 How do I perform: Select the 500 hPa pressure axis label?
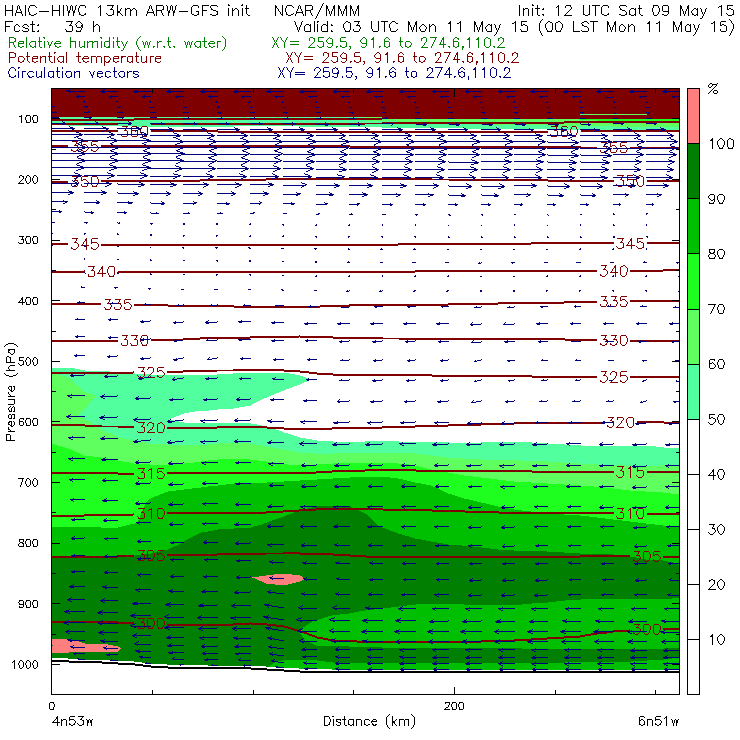click(28, 362)
